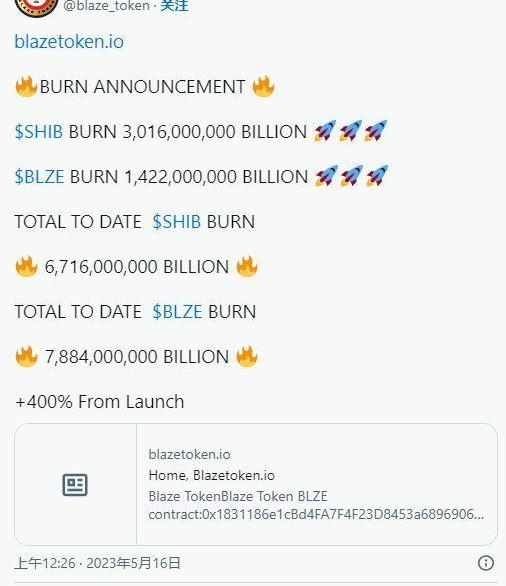Image resolution: width=506 pixels, height=586 pixels.
Task: Click the blazetoken.io domain in link card
Action: pyautogui.click(x=189, y=454)
